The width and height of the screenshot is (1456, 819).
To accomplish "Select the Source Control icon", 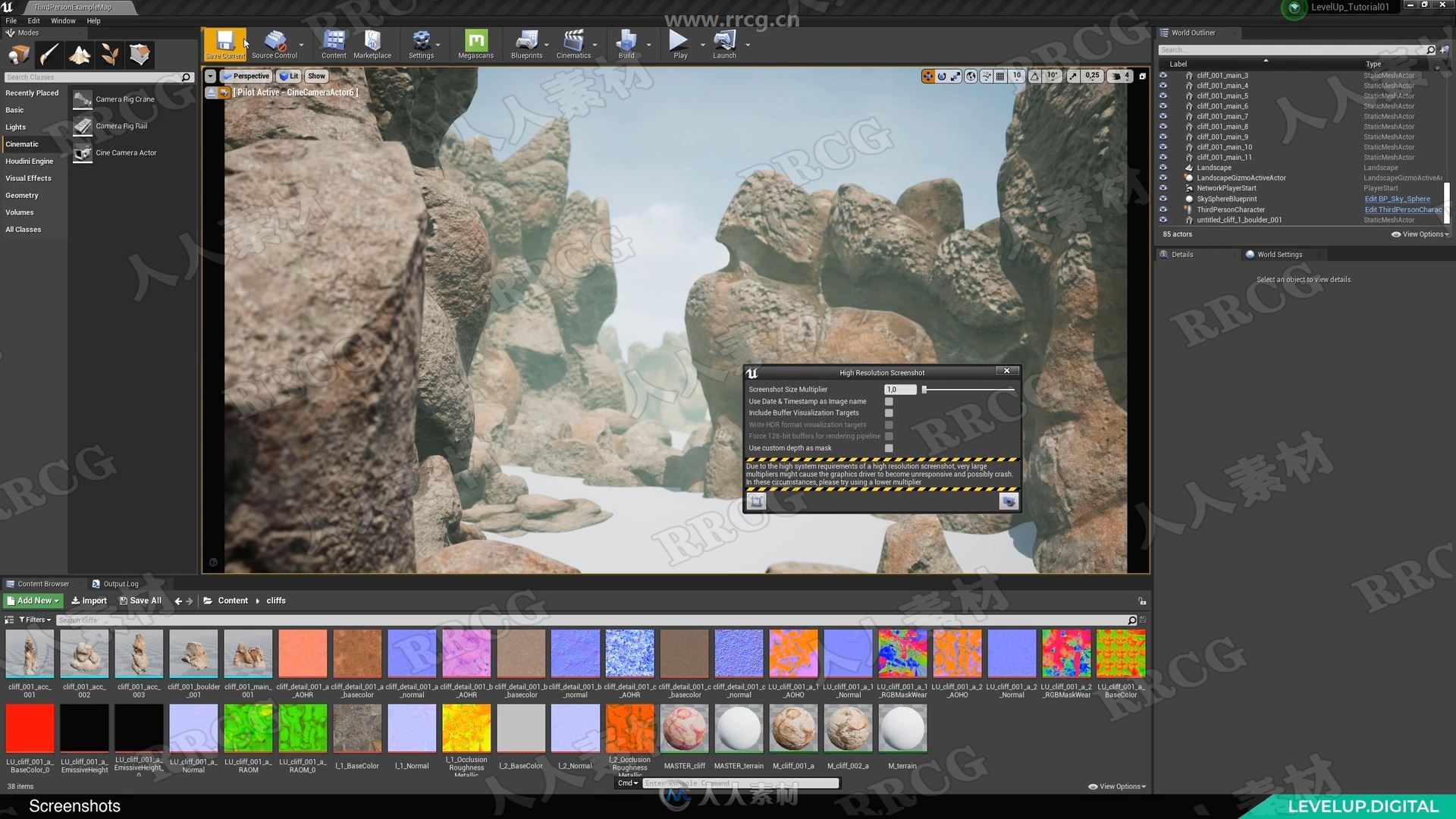I will (x=274, y=44).
